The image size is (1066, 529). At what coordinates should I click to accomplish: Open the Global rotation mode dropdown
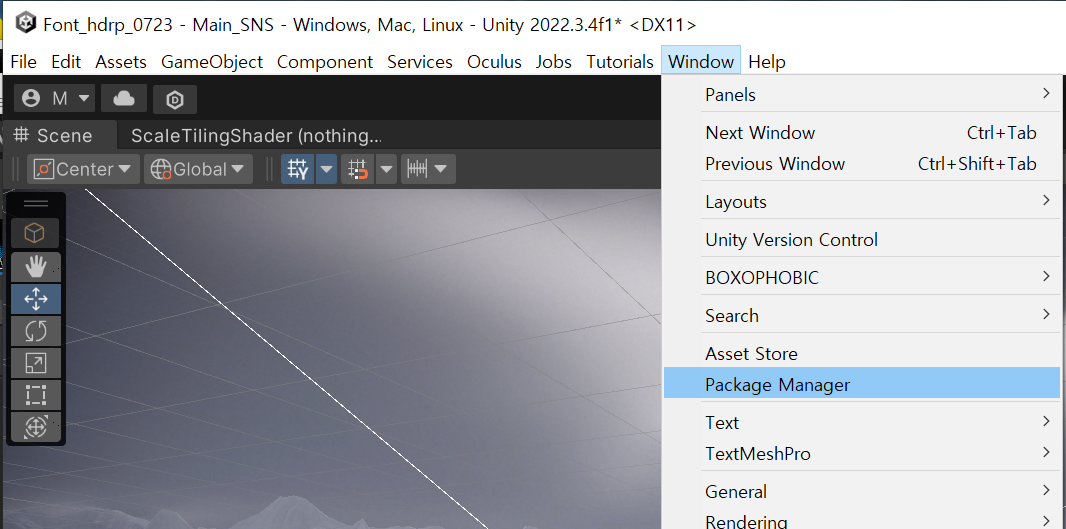tap(198, 169)
